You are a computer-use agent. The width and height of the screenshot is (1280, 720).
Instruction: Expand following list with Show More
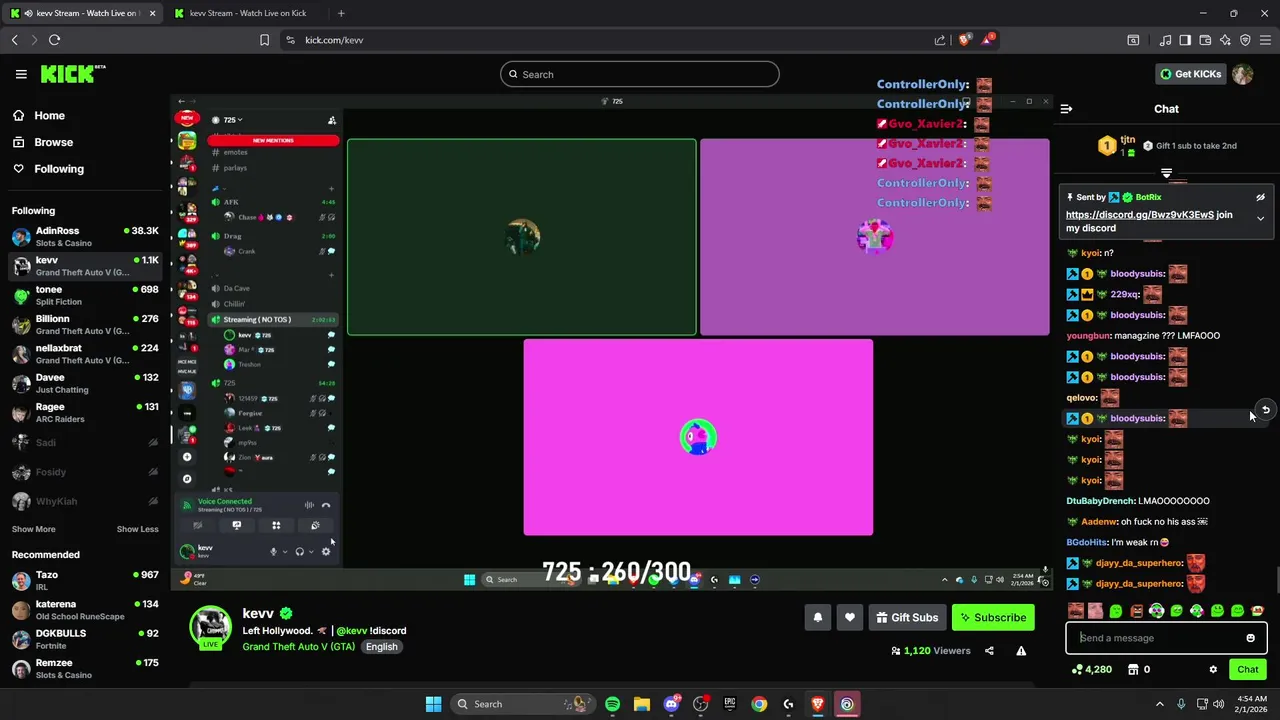click(33, 529)
